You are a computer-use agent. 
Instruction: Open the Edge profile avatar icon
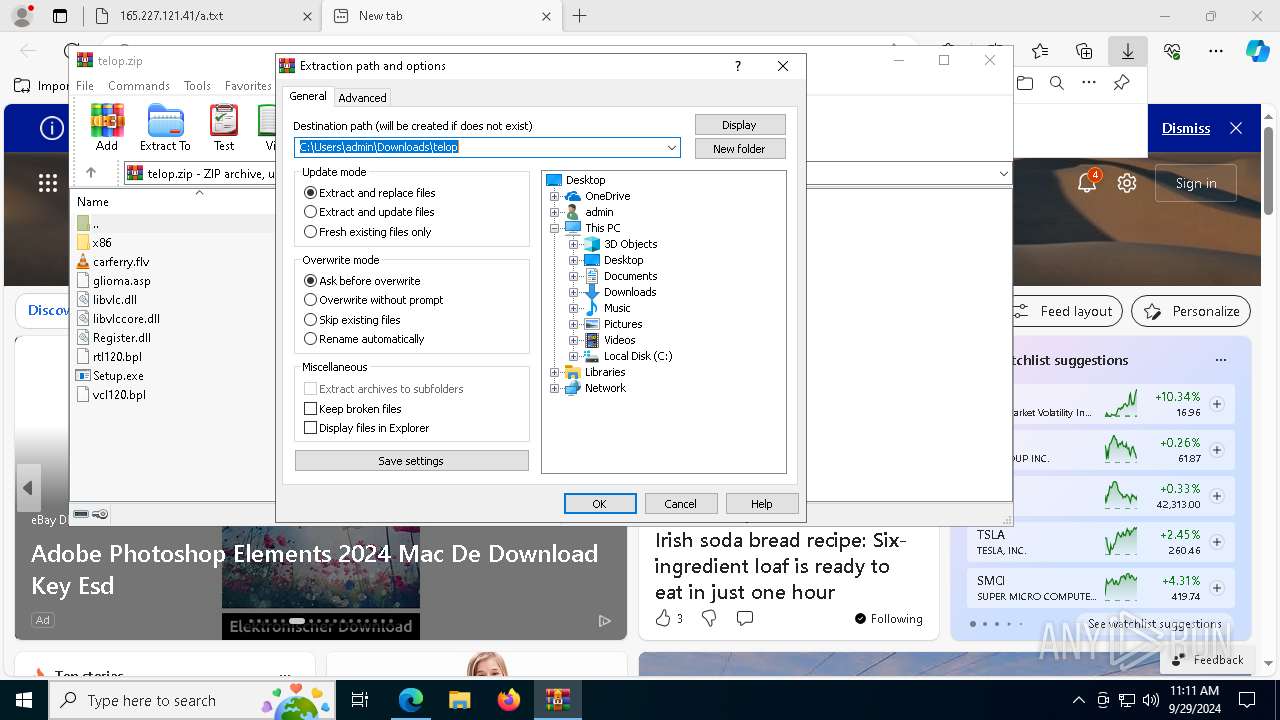point(22,15)
